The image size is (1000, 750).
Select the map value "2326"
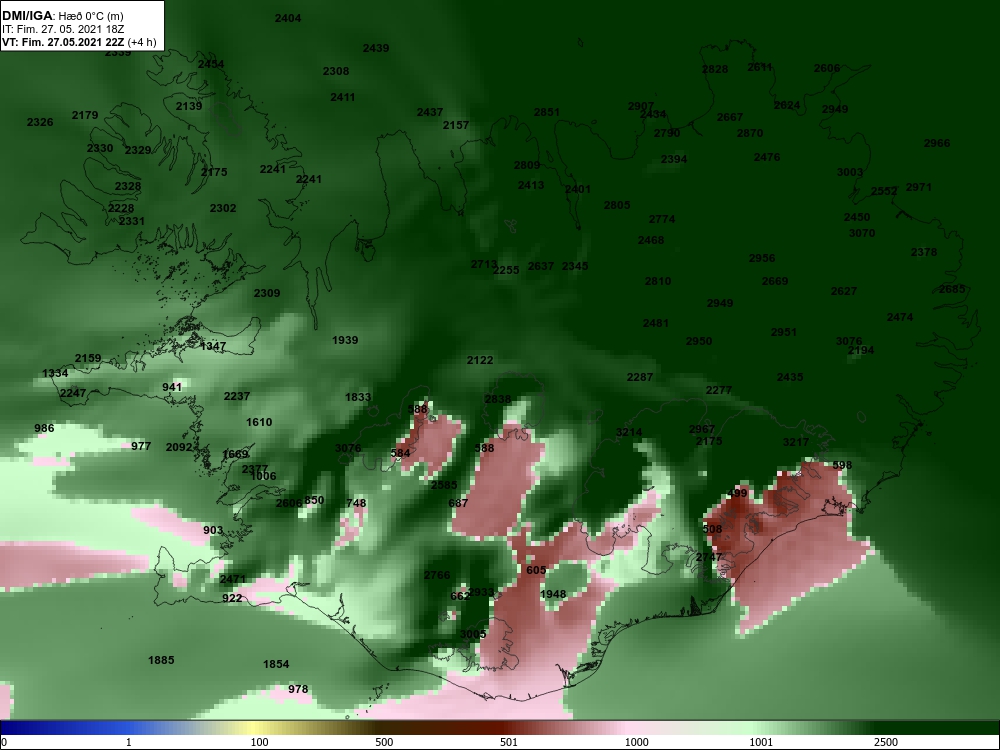pyautogui.click(x=40, y=122)
